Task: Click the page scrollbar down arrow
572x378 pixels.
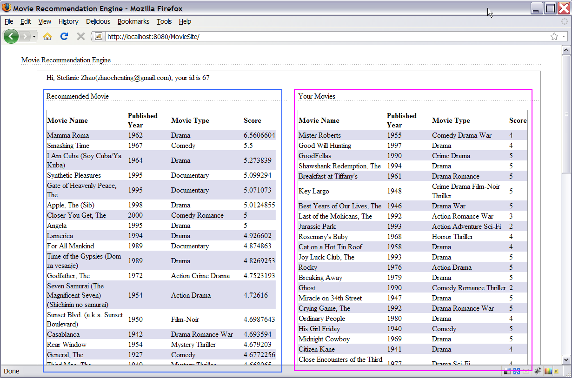Action: coord(566,359)
